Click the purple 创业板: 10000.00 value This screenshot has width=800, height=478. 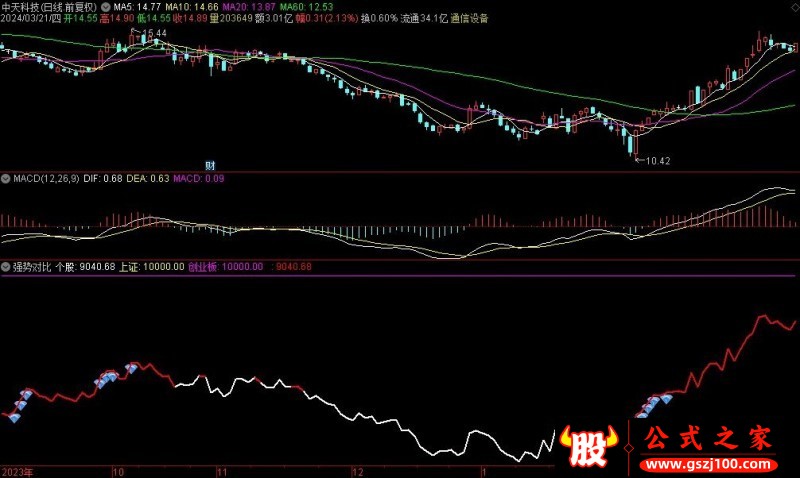[x=226, y=267]
